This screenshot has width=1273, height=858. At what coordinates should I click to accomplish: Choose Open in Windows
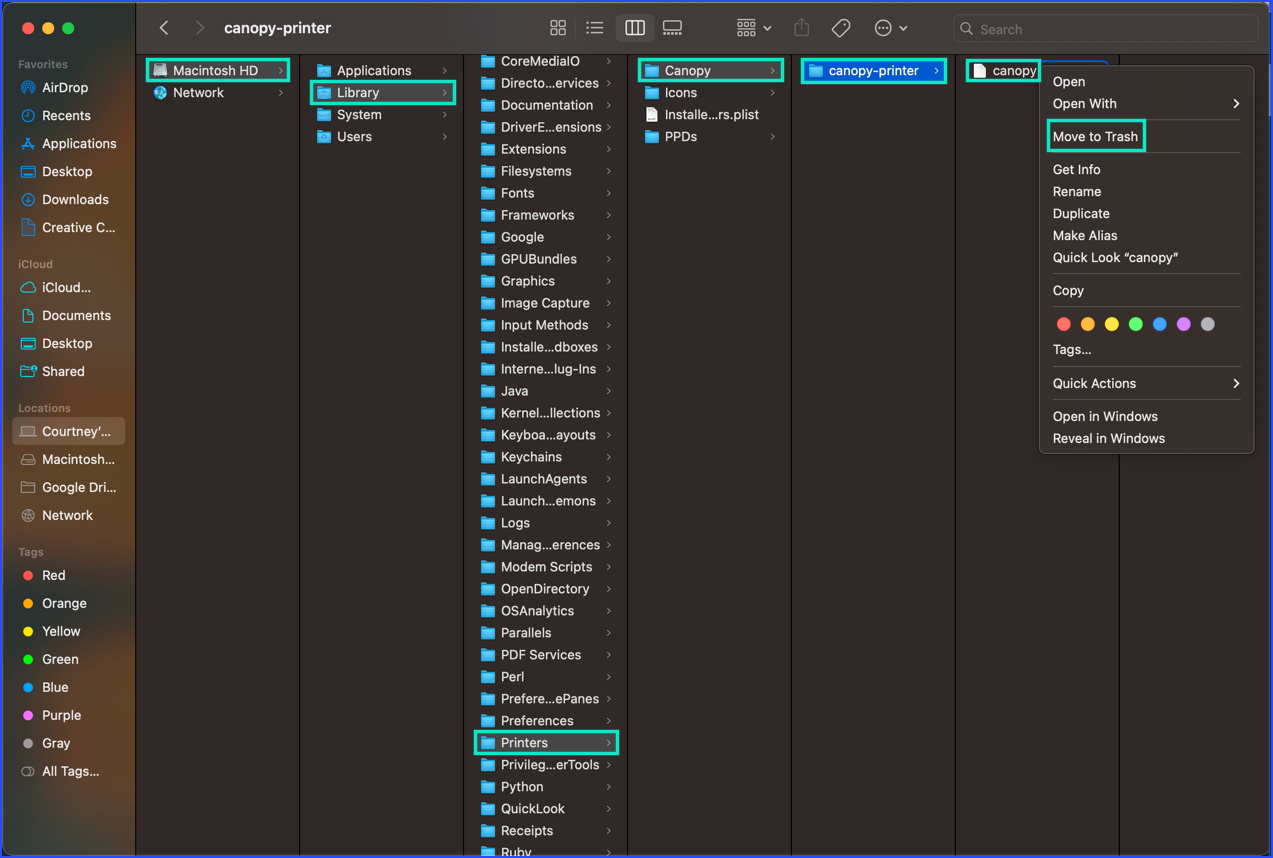(x=1105, y=416)
